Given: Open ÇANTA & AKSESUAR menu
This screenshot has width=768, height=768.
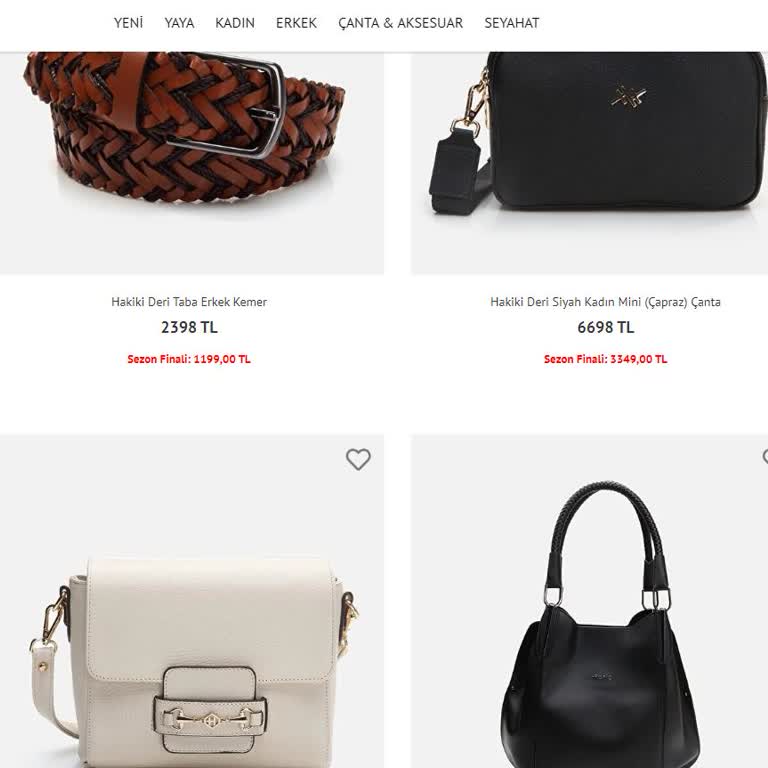Looking at the screenshot, I should (x=401, y=23).
